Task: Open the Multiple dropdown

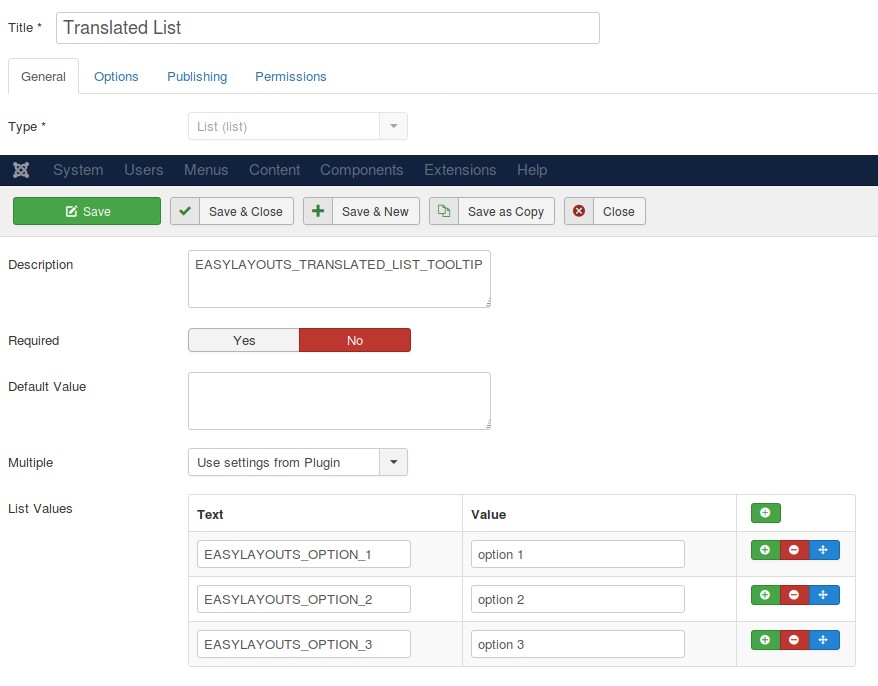Action: point(298,463)
